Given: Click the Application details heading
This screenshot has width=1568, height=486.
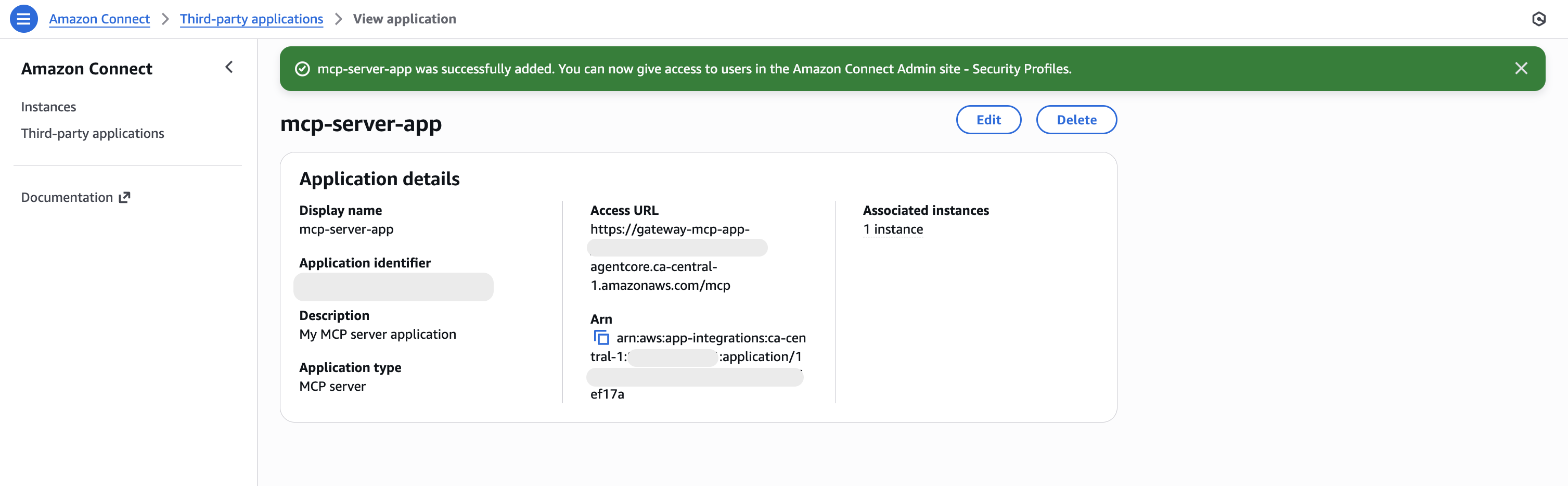Looking at the screenshot, I should coord(379,178).
